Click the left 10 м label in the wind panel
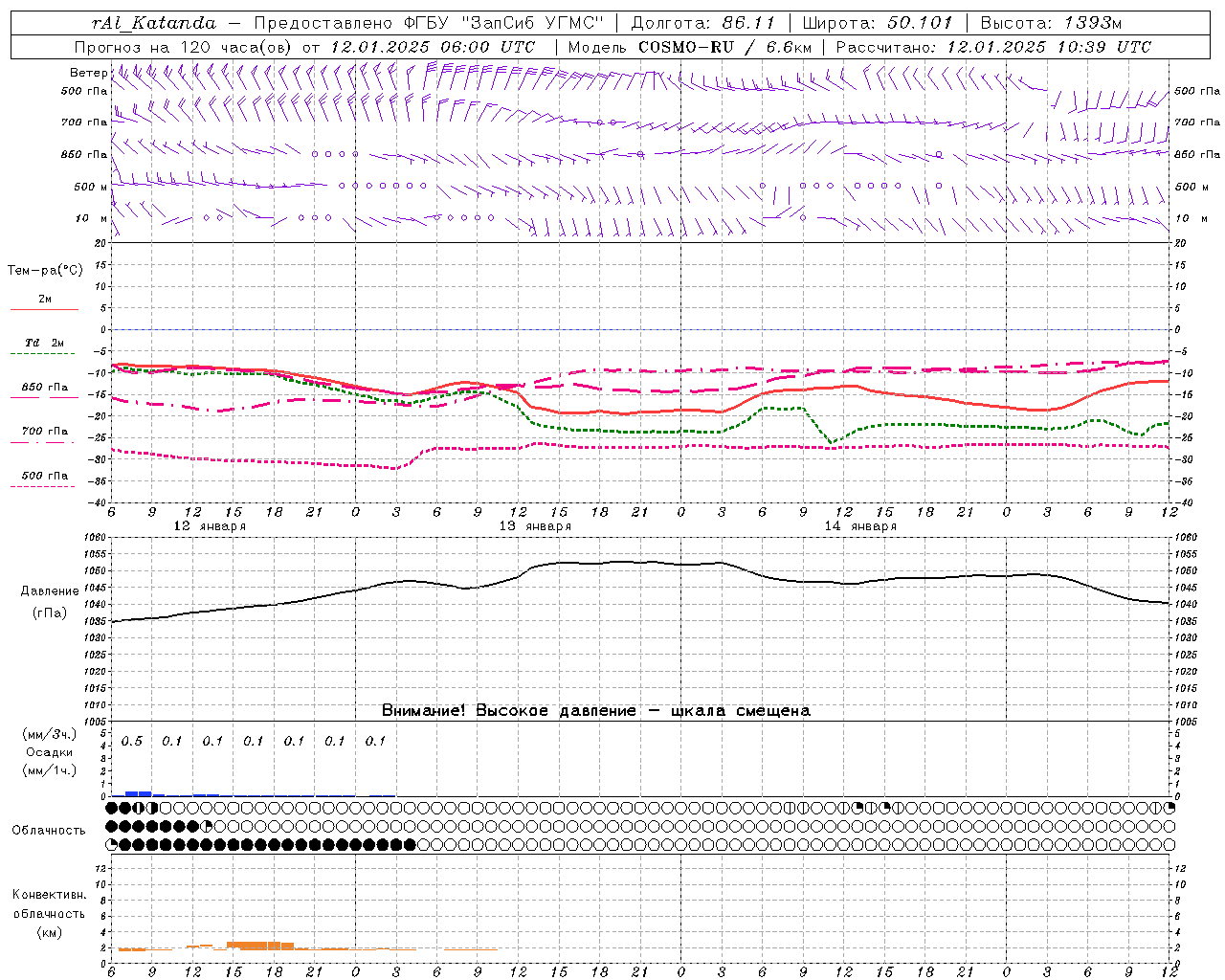1225x980 pixels. [x=92, y=218]
